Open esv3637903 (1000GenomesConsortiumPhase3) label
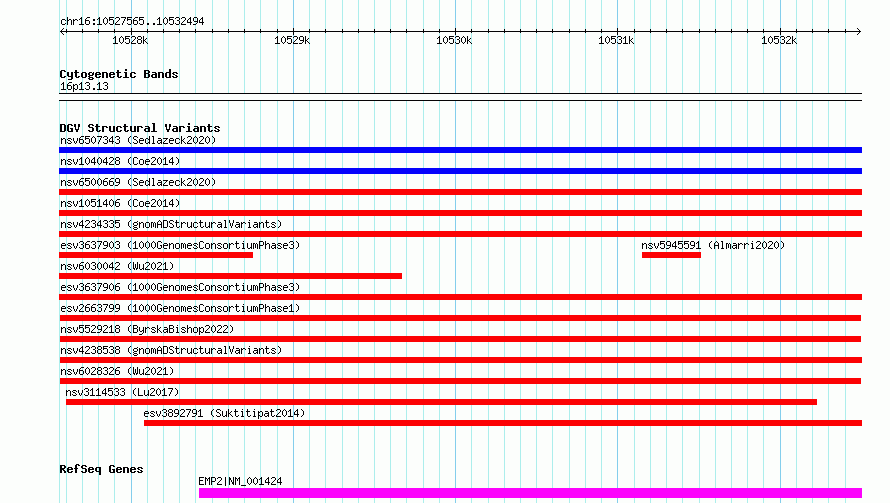This screenshot has height=503, width=890. coord(180,245)
